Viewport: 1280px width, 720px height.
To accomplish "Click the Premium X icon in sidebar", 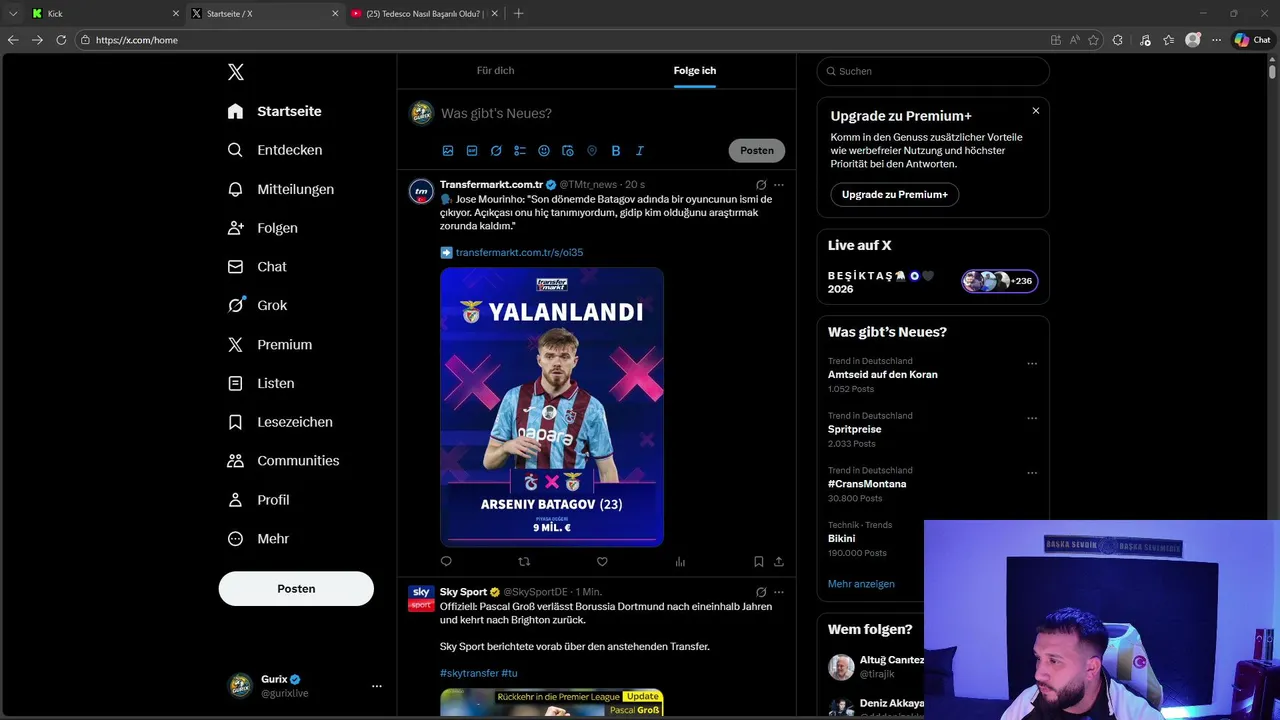I will pyautogui.click(x=235, y=344).
